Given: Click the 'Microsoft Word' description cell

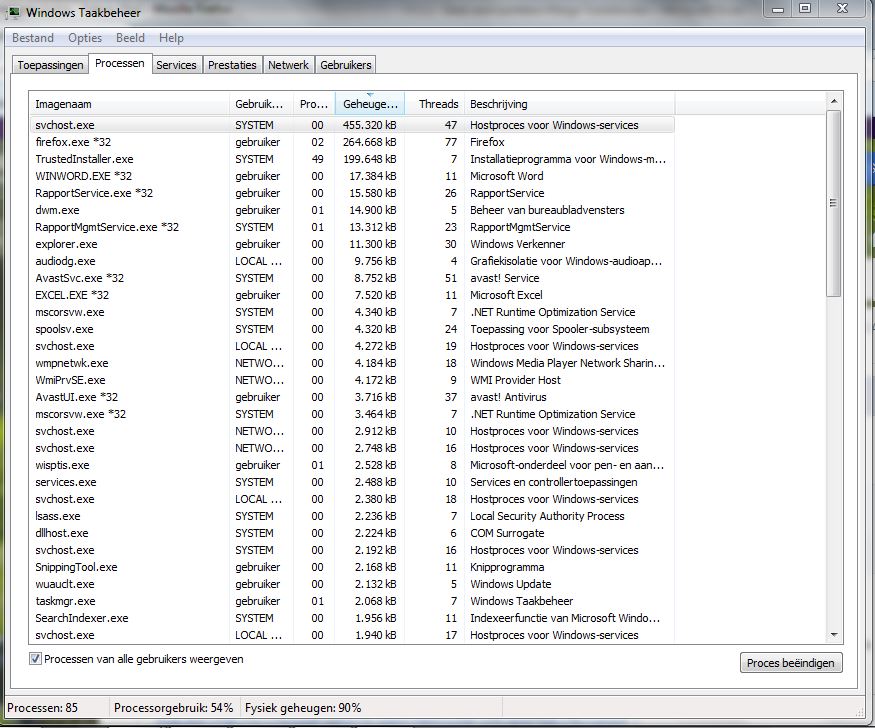Looking at the screenshot, I should tap(507, 176).
